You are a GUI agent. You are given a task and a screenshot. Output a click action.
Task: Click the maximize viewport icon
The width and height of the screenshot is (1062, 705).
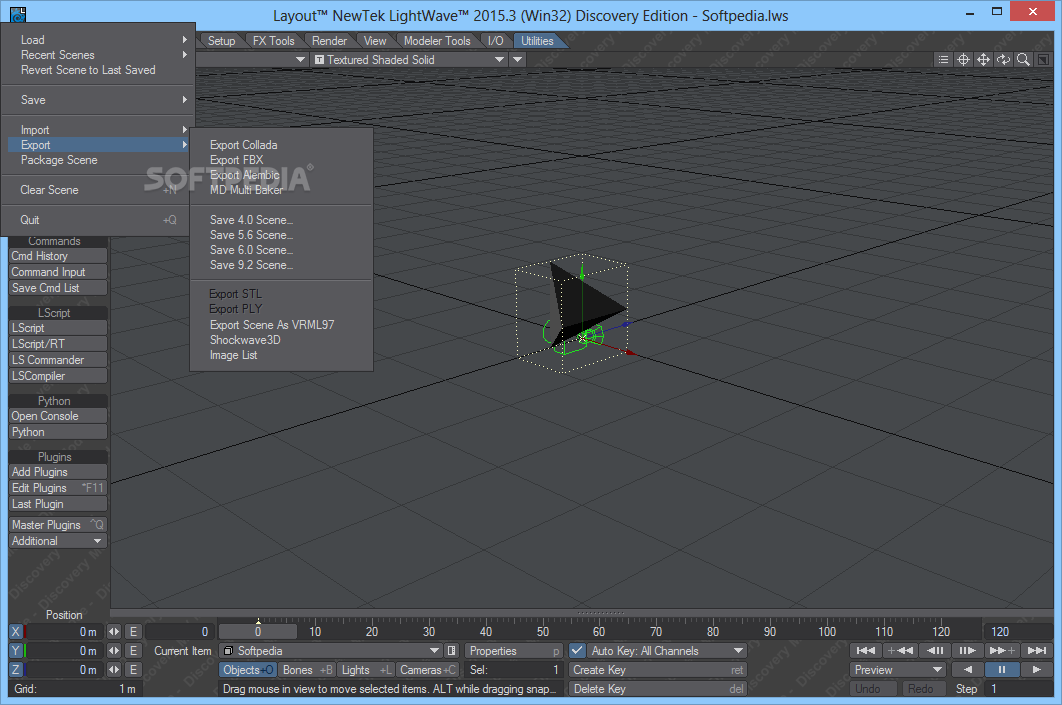(x=1044, y=60)
